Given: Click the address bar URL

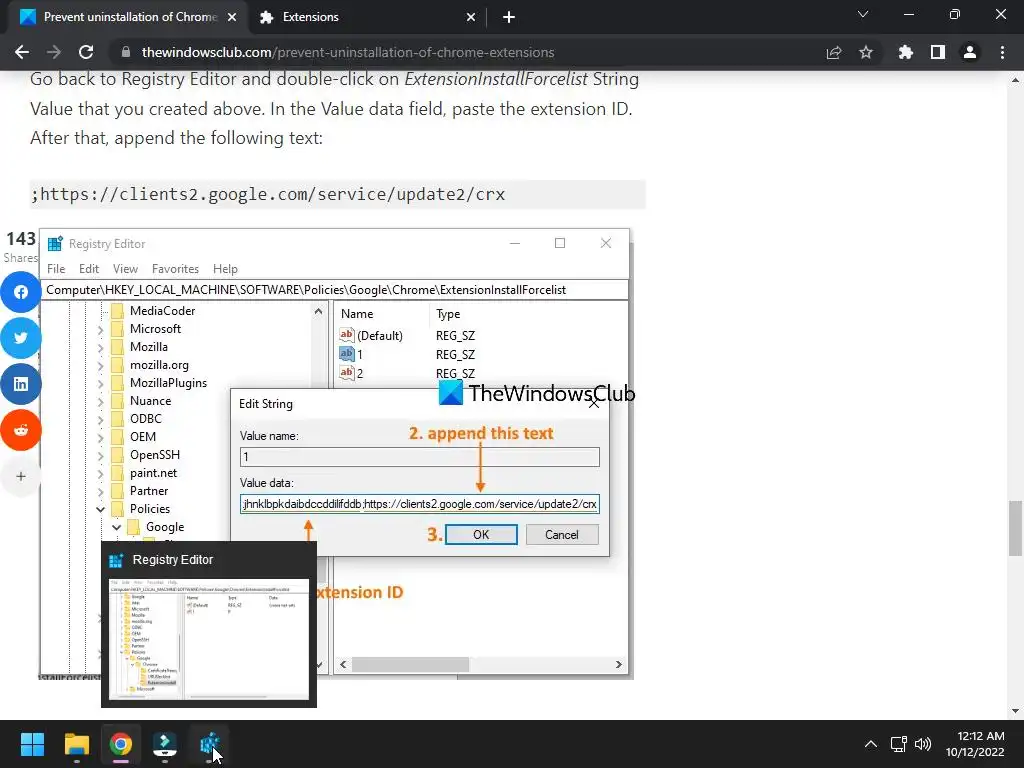Looking at the screenshot, I should tap(348, 52).
